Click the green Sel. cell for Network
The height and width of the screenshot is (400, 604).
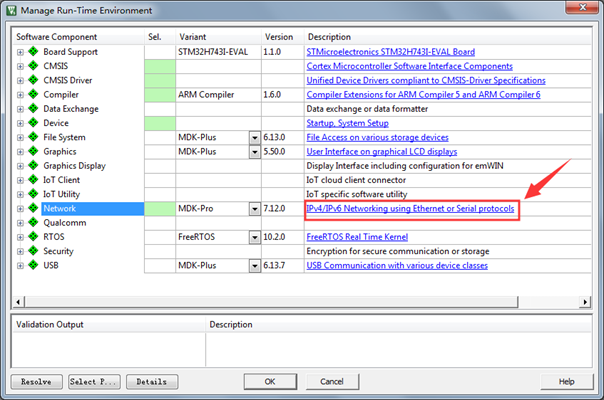pos(160,208)
